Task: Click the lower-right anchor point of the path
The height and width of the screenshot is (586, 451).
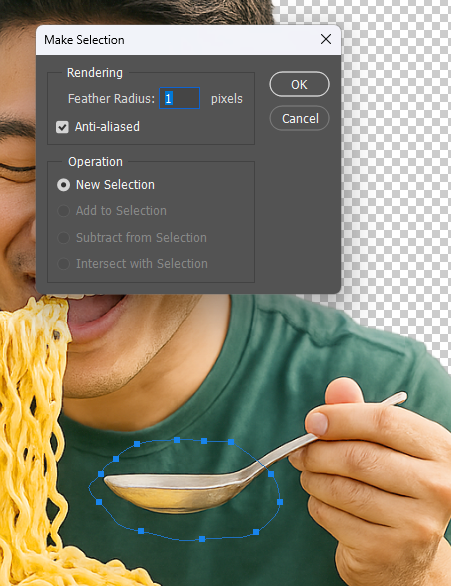Action: coord(256,532)
